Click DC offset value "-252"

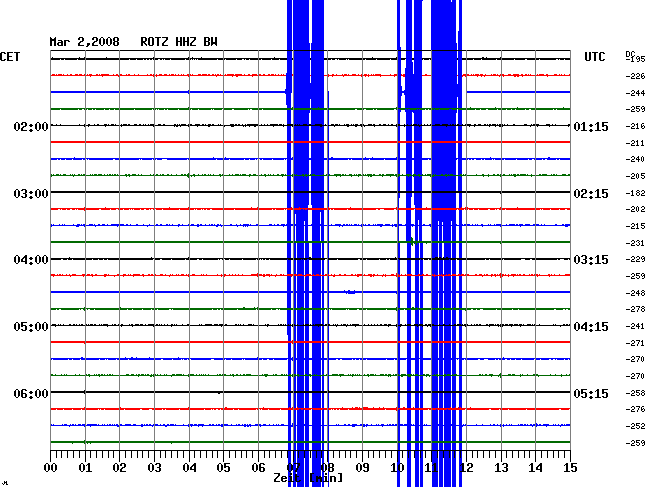click(635, 426)
